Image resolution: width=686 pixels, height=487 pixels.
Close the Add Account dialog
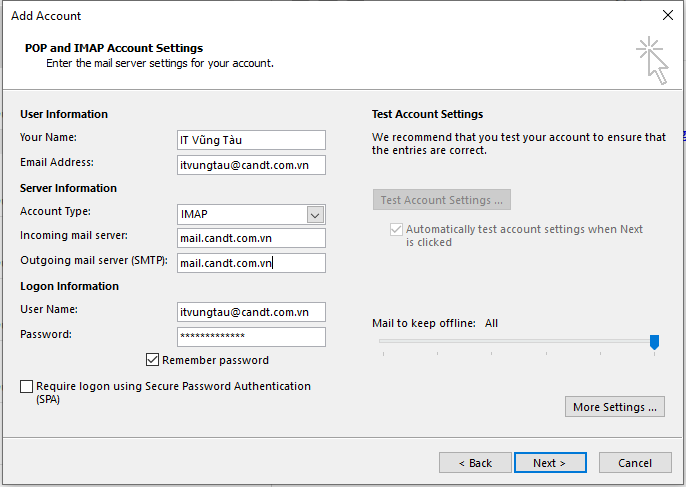pyautogui.click(x=668, y=15)
